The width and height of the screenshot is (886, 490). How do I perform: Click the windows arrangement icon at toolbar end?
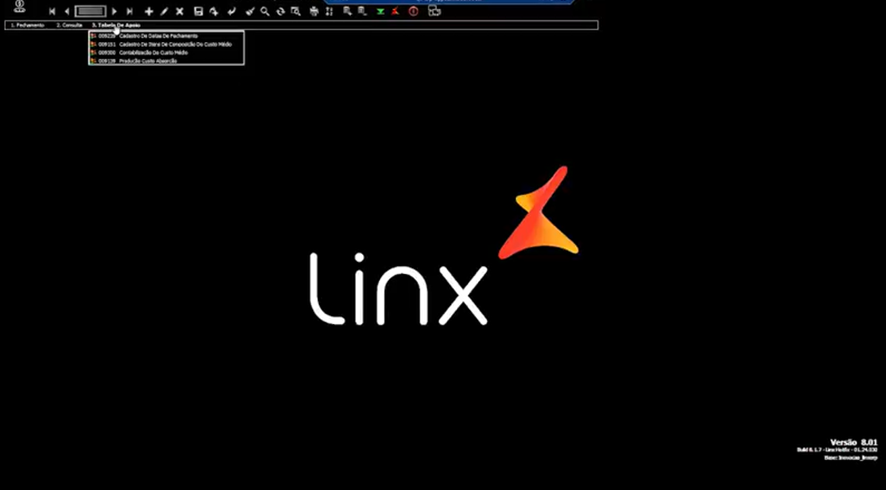(434, 11)
